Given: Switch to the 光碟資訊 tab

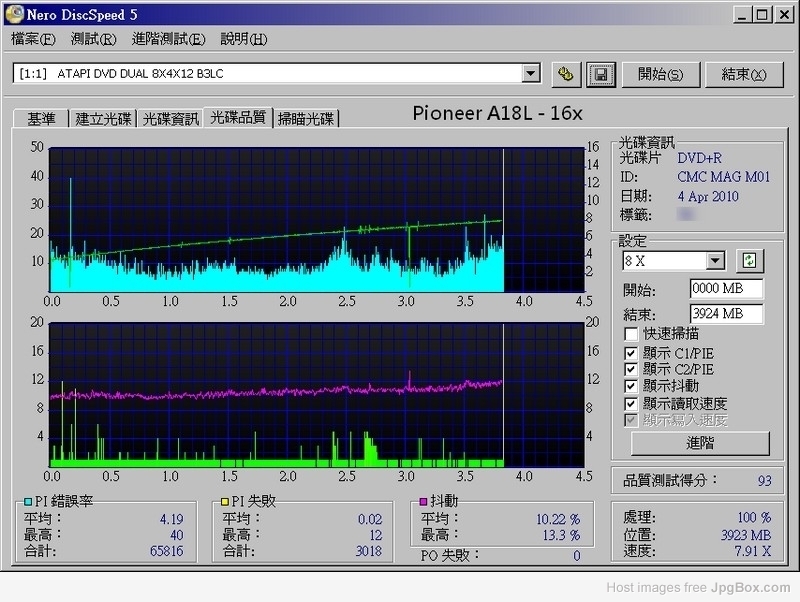Looking at the screenshot, I should (170, 118).
